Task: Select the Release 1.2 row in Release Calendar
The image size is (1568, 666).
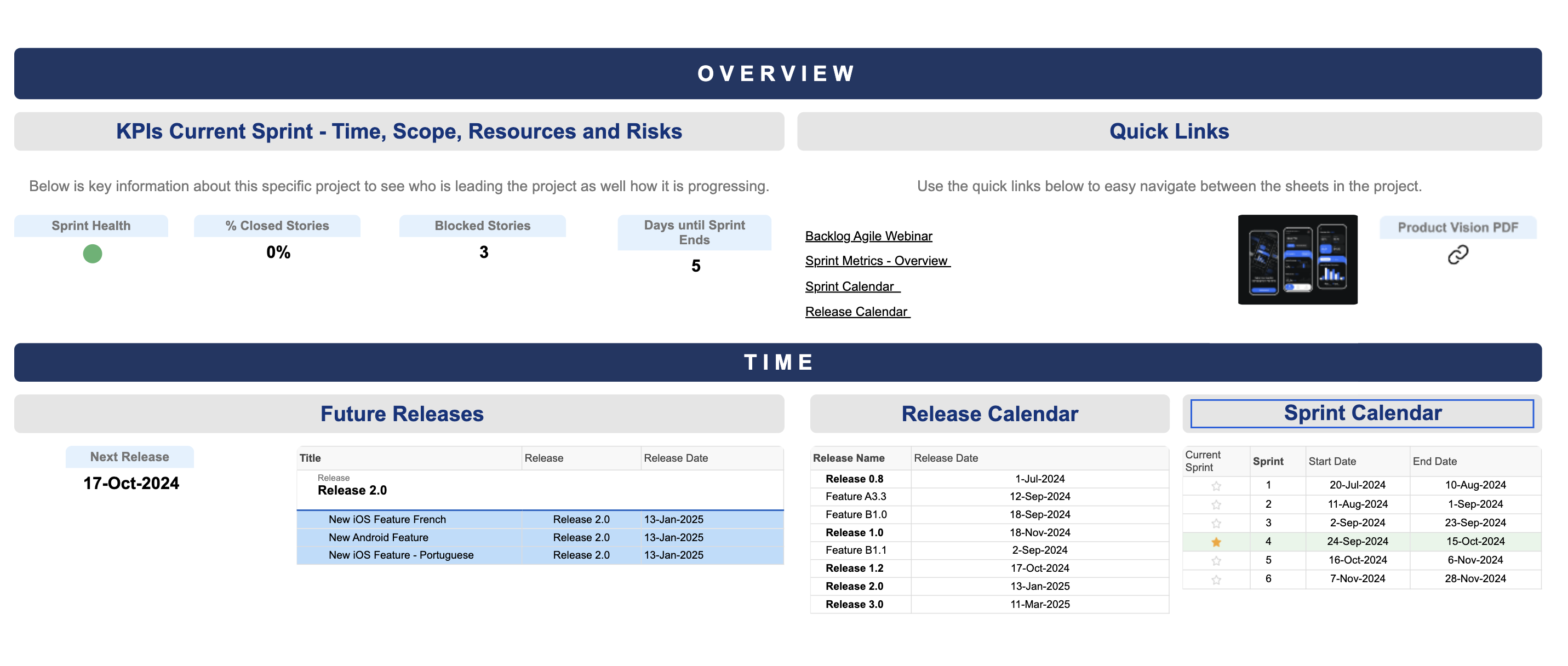Action: pos(854,568)
